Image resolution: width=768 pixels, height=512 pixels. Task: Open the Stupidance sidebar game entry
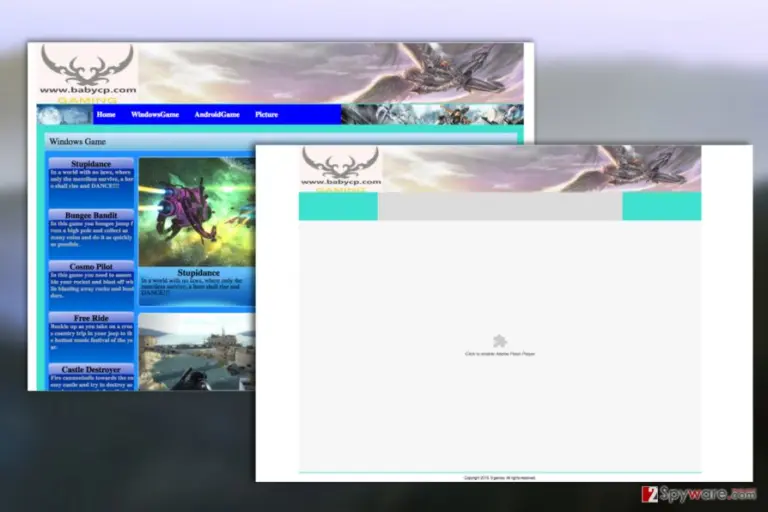point(91,164)
